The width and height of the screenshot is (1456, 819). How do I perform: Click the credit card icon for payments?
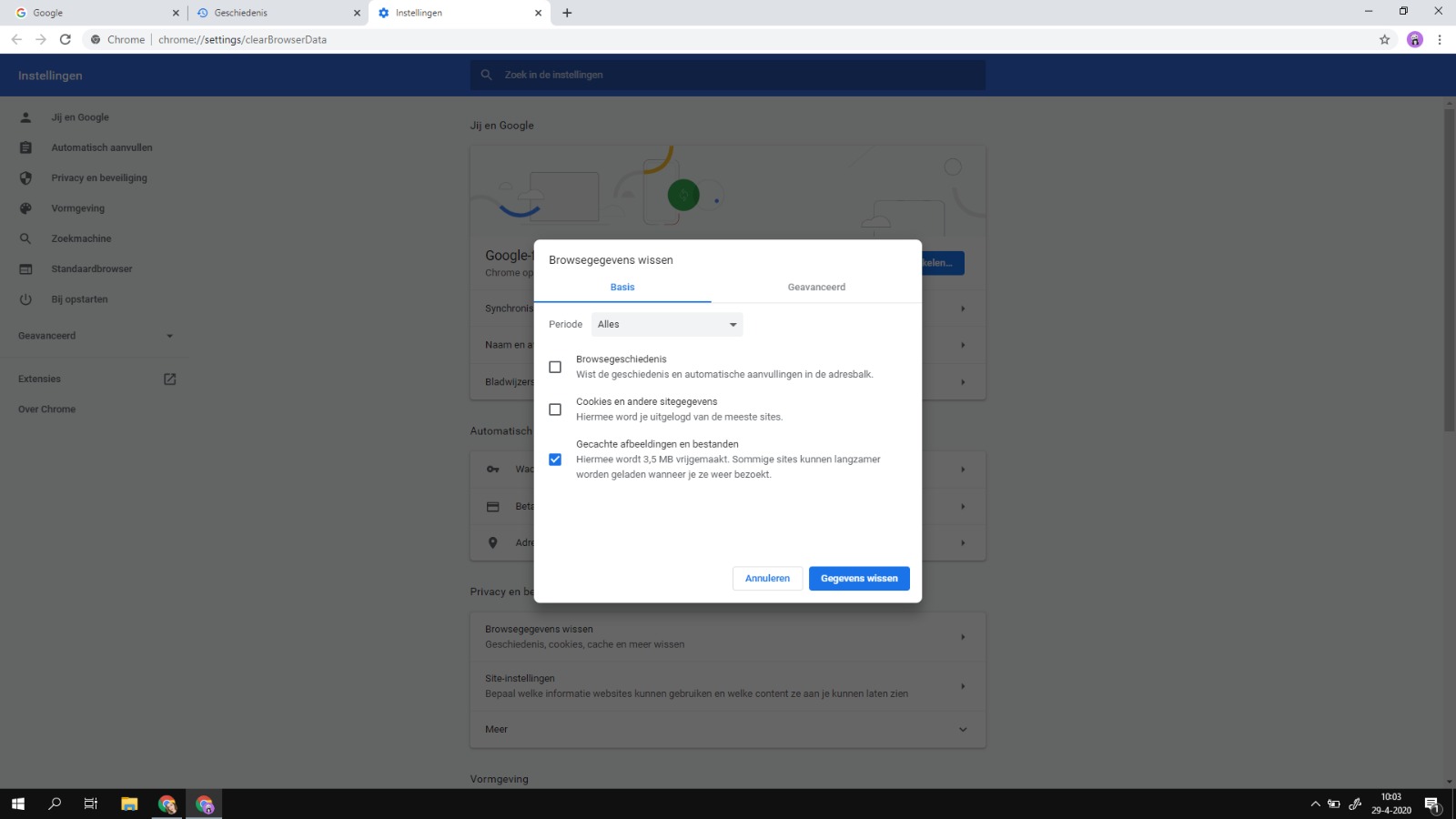[x=492, y=506]
